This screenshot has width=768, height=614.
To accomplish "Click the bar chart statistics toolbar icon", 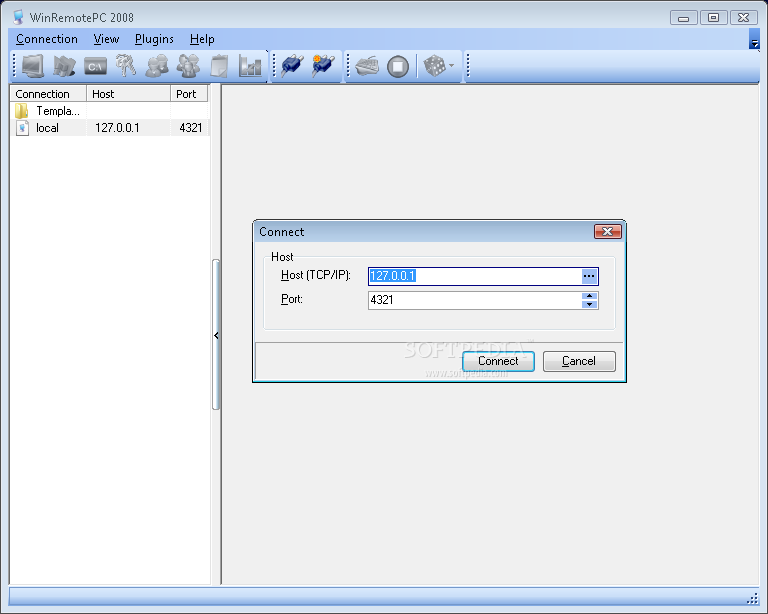I will click(x=250, y=66).
